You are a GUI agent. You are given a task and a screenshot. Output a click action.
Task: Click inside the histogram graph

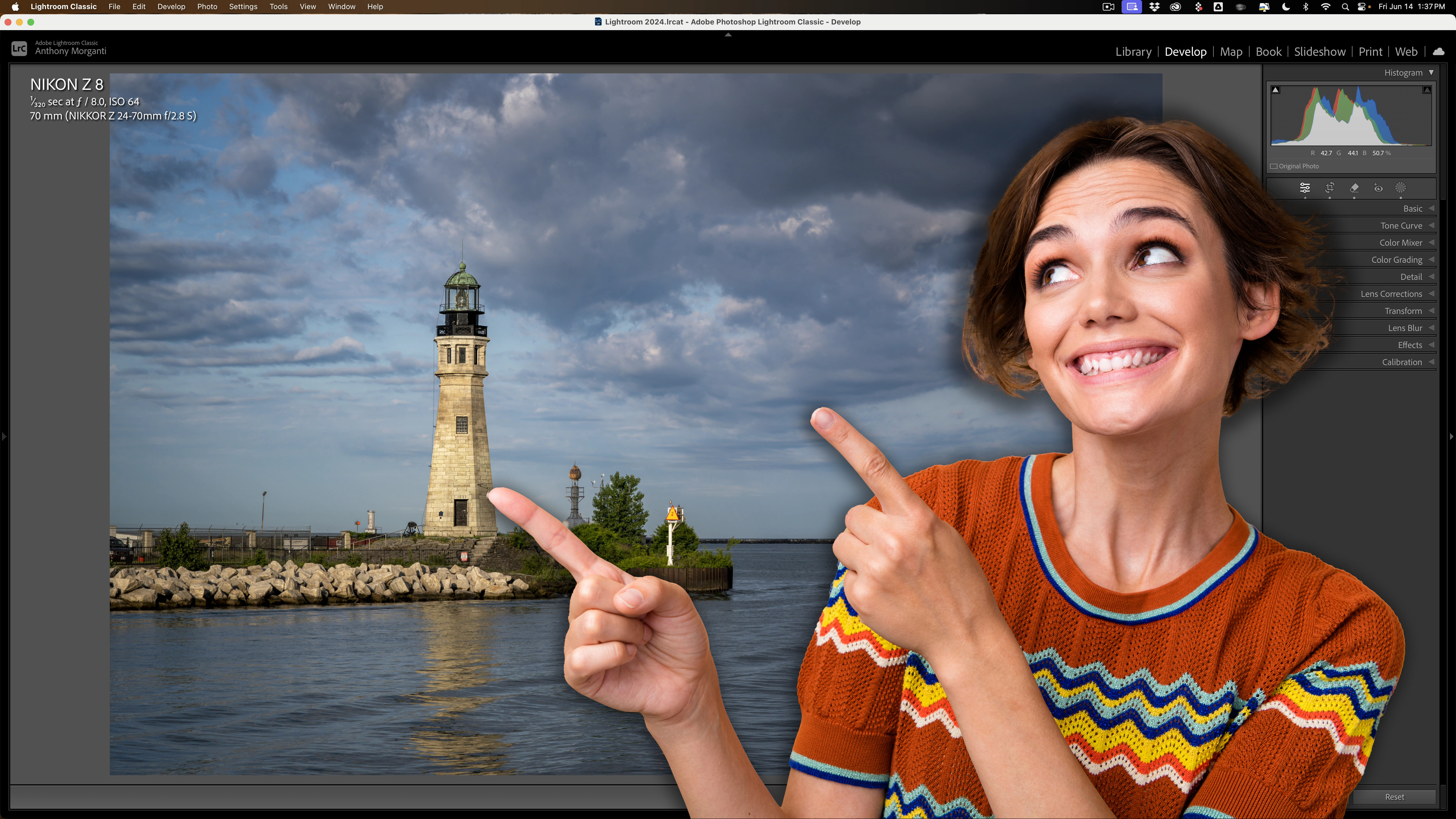(x=1351, y=119)
